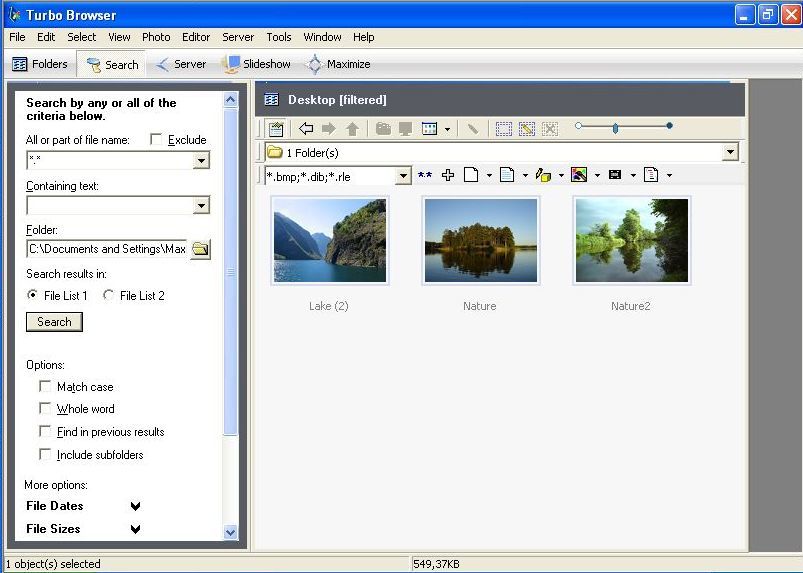Switch to the Search panel

tap(112, 65)
